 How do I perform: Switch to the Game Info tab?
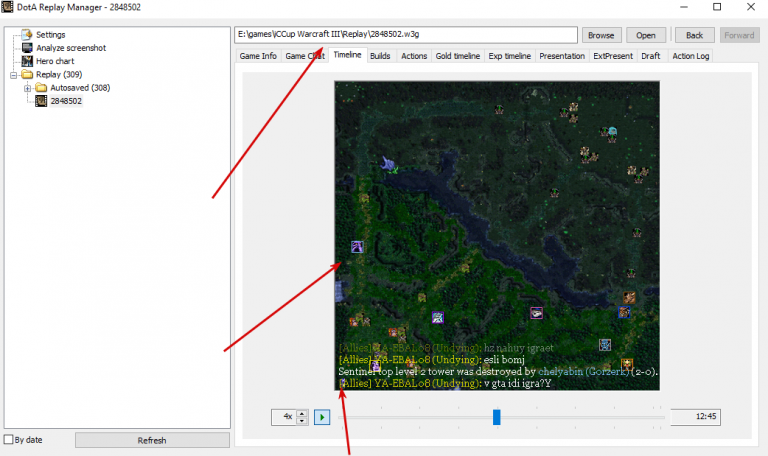point(258,56)
